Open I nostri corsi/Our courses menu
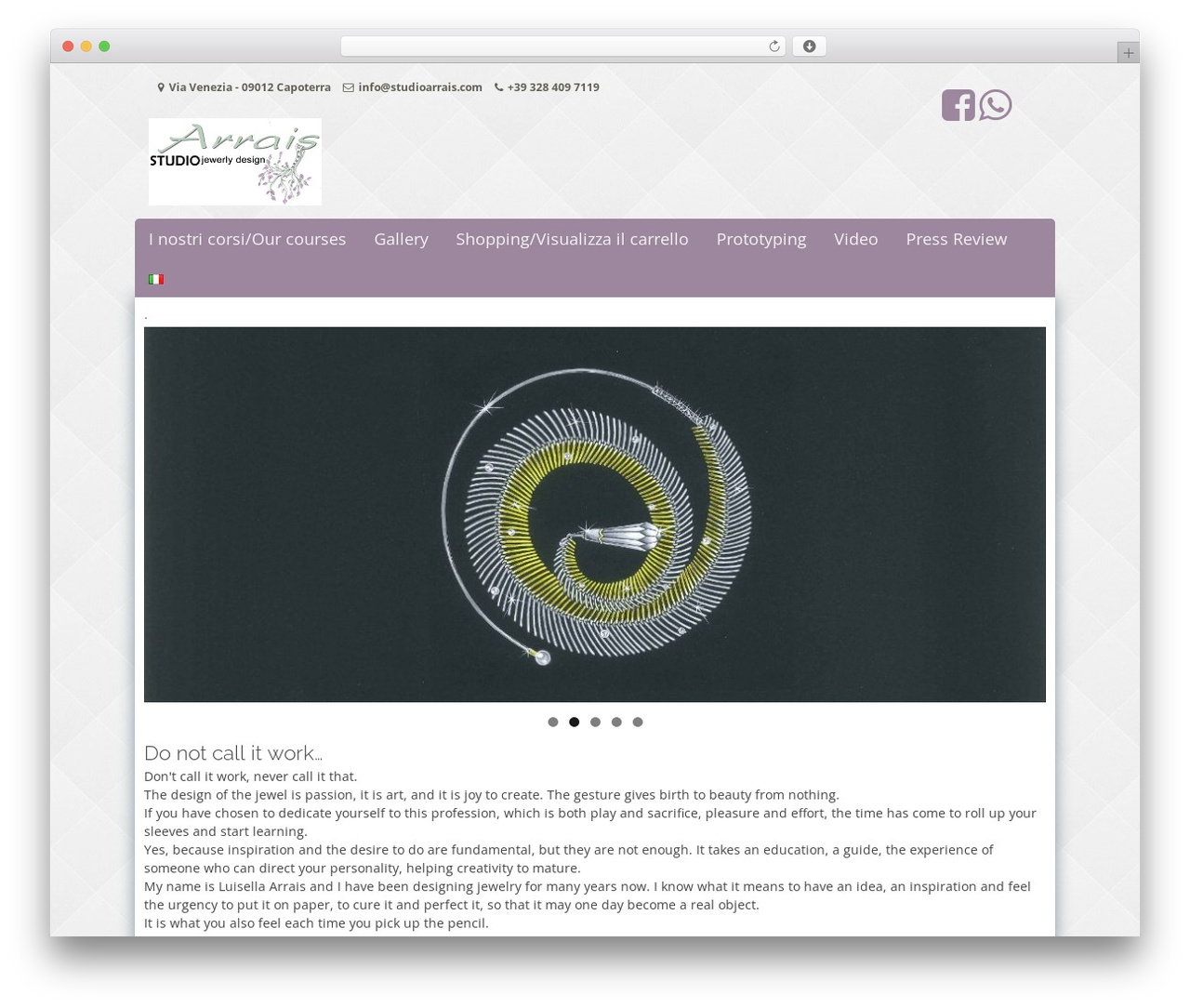This screenshot has width=1190, height=1008. click(x=247, y=239)
